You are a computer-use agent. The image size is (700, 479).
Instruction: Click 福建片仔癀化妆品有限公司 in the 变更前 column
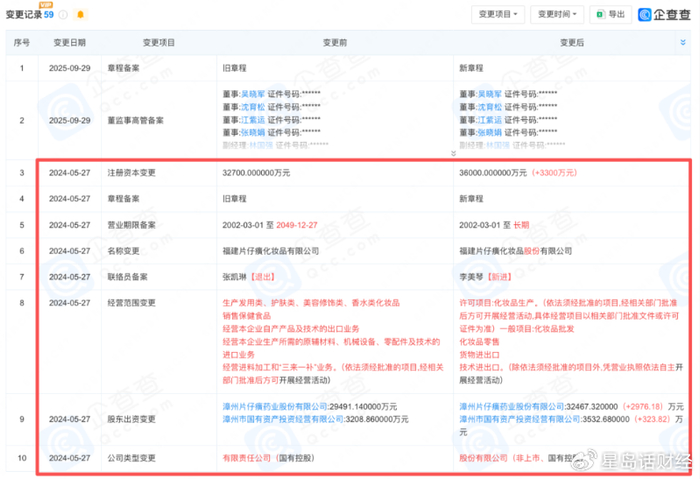(271, 251)
